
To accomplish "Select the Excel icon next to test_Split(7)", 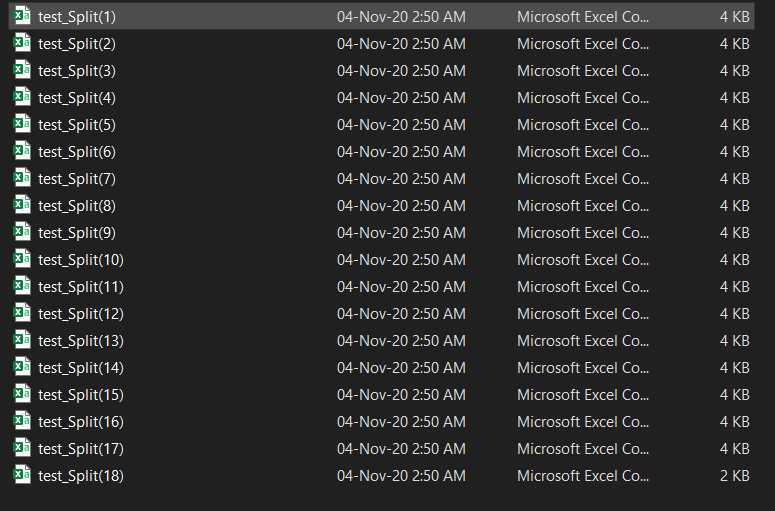I will tap(22, 177).
